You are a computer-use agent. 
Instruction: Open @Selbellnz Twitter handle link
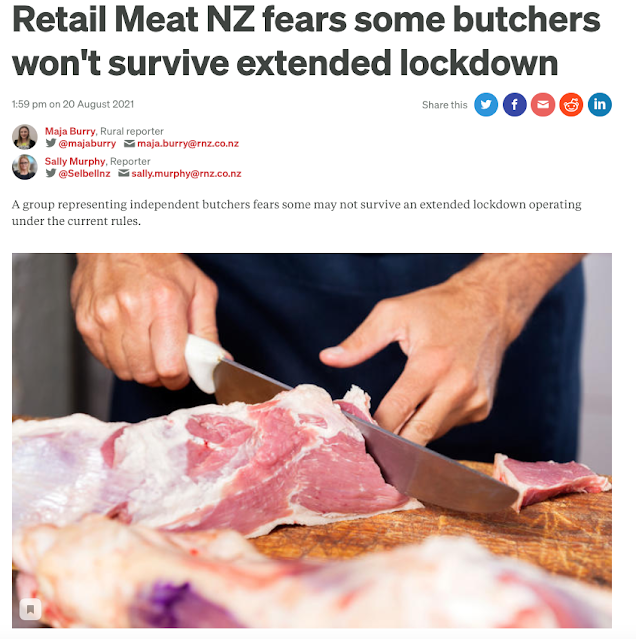click(84, 174)
